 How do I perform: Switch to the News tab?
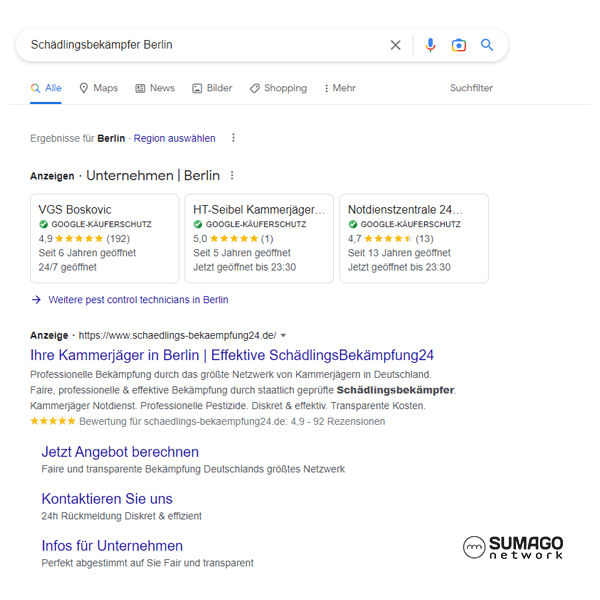tap(155, 88)
